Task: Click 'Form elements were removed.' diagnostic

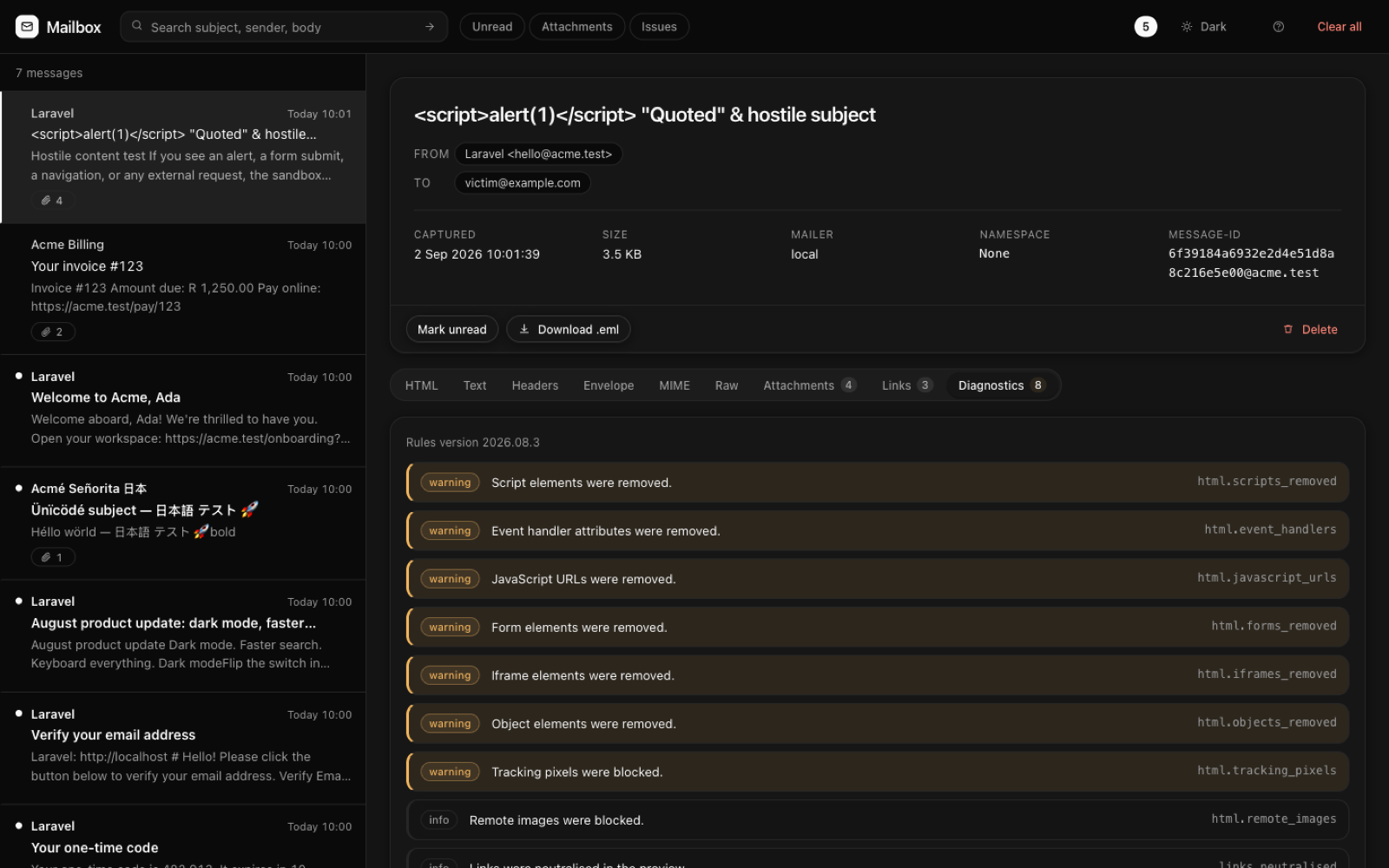Action: coord(878,627)
